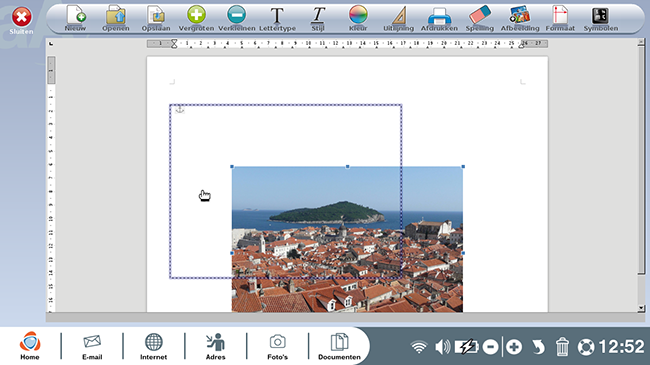The image size is (650, 365).
Task: Click the battery charging icon
Action: [x=466, y=347]
